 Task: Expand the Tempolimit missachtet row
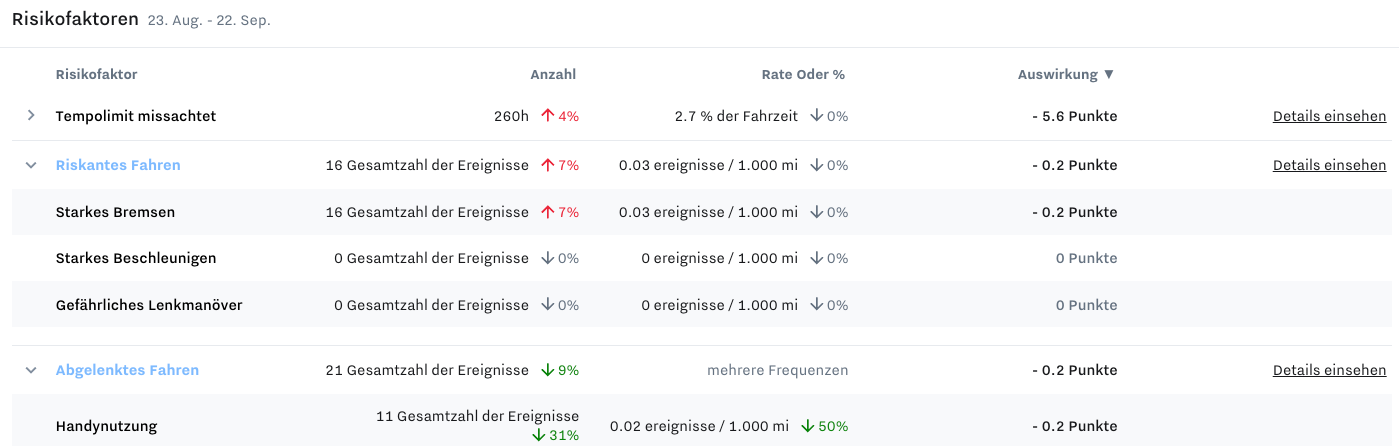pyautogui.click(x=31, y=116)
